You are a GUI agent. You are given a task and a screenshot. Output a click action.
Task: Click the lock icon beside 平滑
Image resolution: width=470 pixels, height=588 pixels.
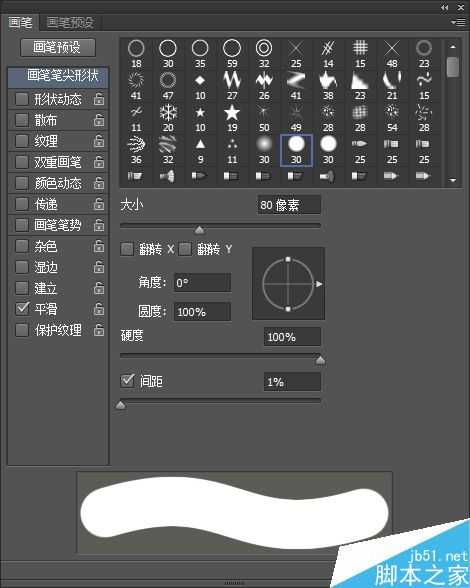99,309
